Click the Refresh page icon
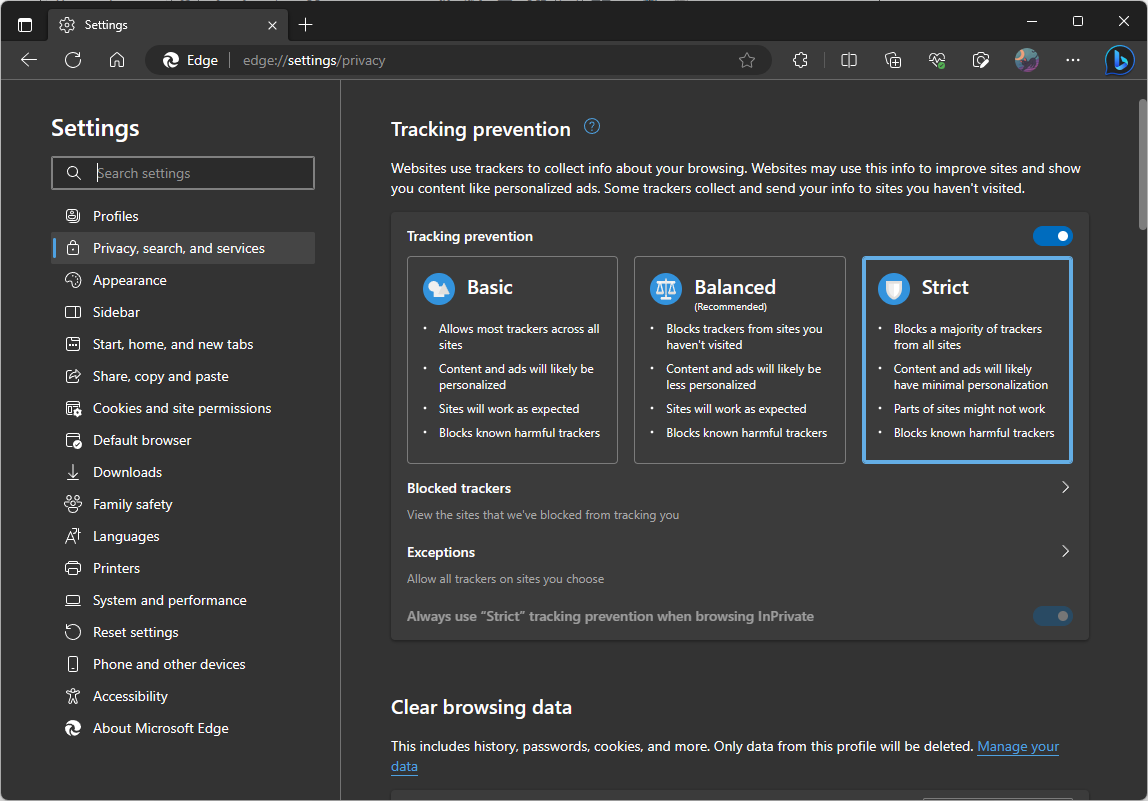 point(73,60)
